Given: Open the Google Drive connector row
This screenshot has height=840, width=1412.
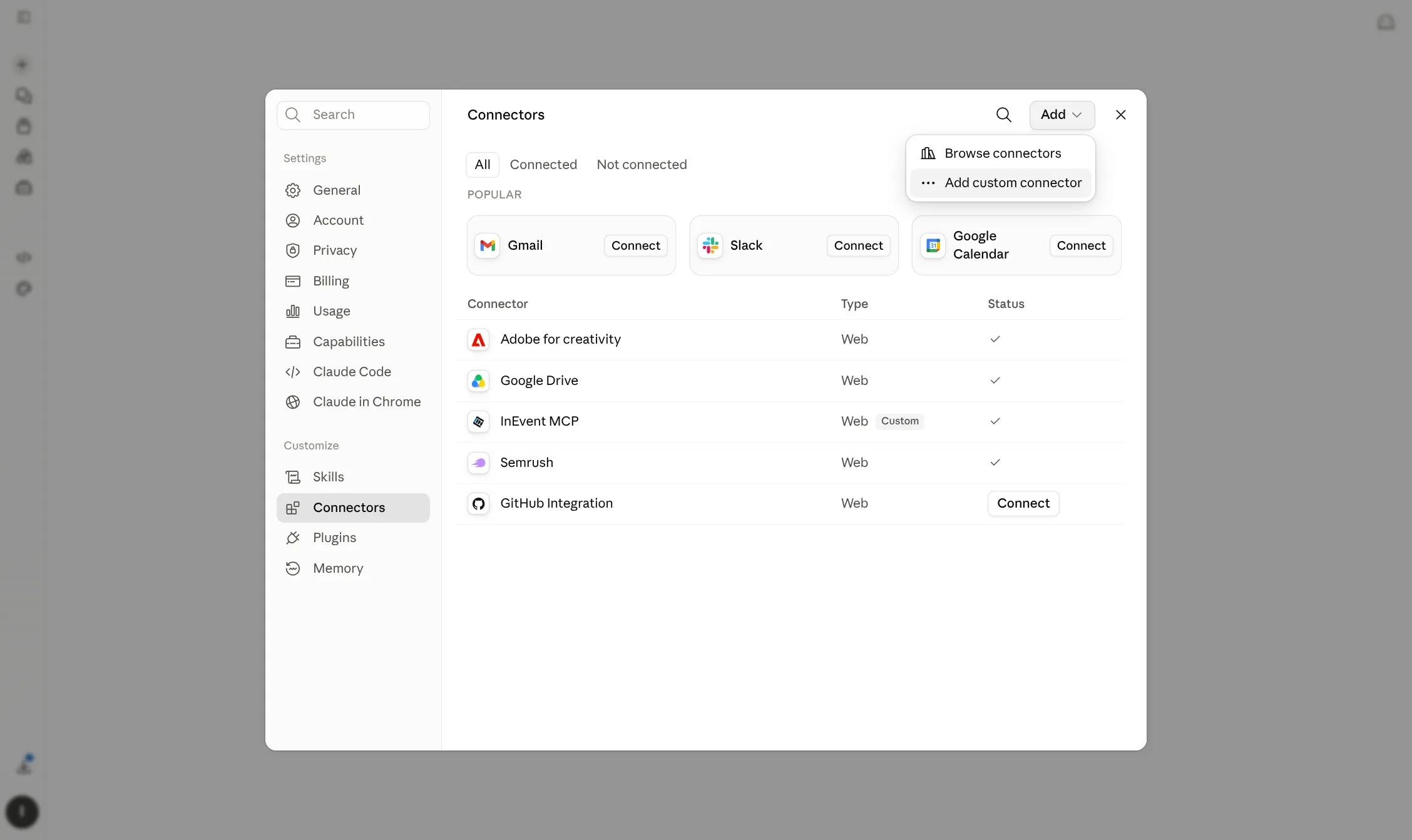Looking at the screenshot, I should (x=790, y=381).
